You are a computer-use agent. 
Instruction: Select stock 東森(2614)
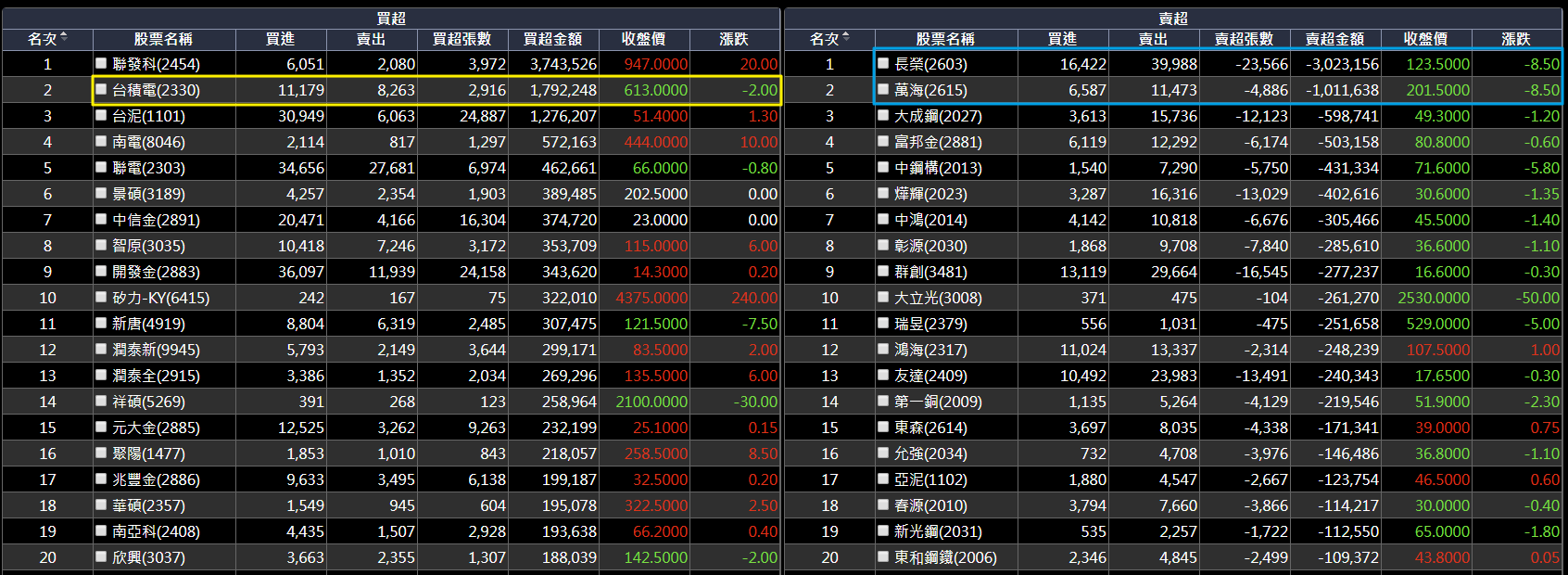point(930,428)
